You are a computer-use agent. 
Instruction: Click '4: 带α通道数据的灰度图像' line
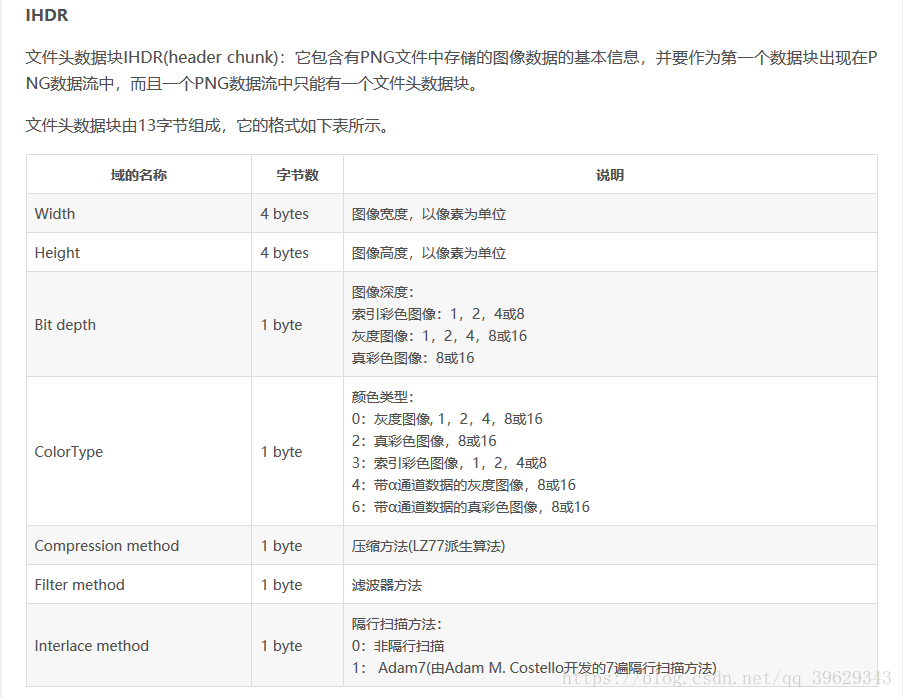[x=464, y=485]
